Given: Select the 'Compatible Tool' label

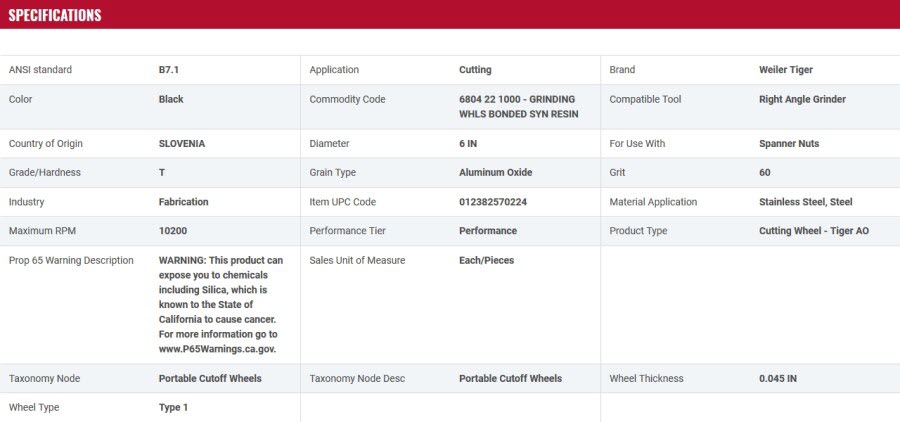Looking at the screenshot, I should (x=645, y=99).
